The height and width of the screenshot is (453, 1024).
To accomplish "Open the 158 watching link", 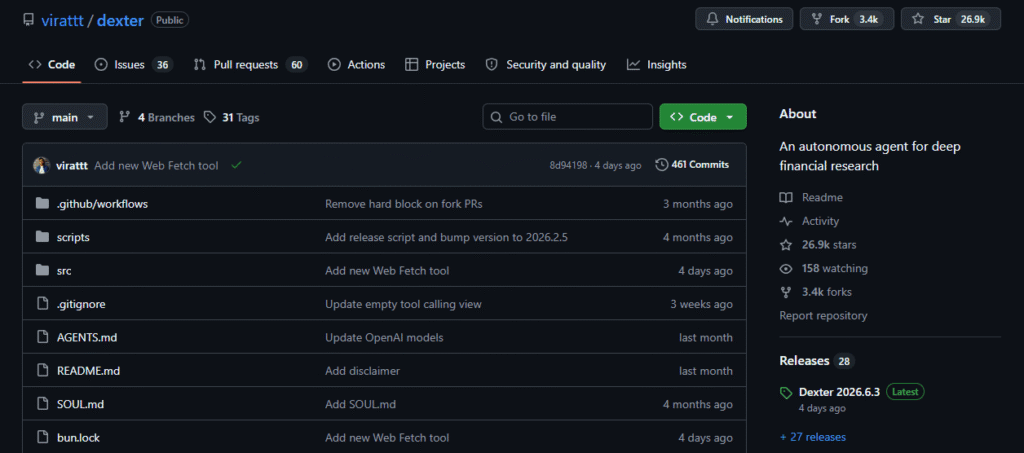I will click(x=824, y=268).
